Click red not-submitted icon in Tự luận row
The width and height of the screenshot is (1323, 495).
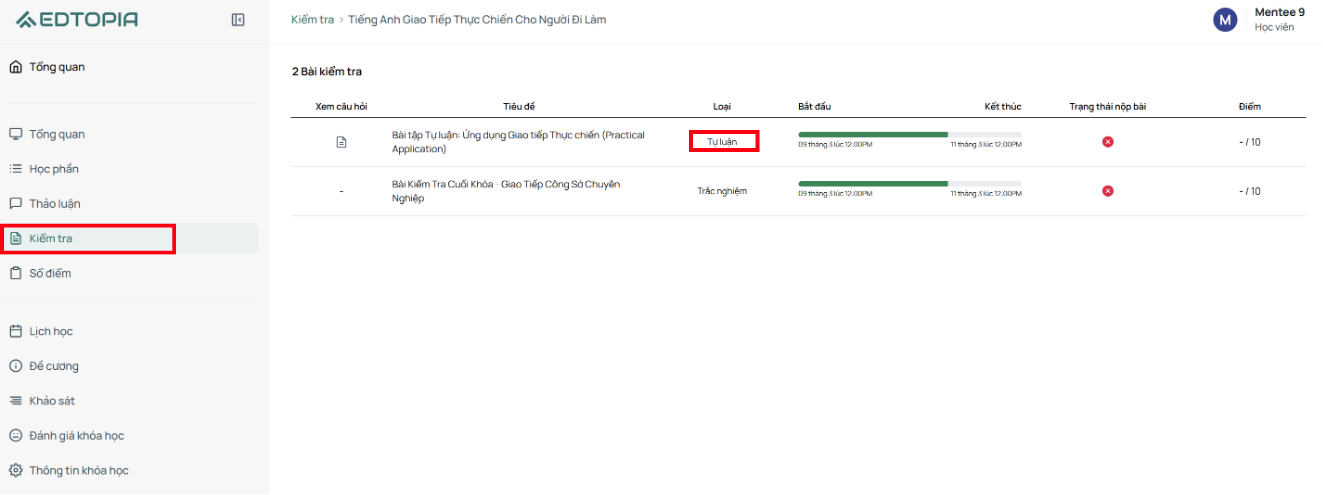point(1107,142)
